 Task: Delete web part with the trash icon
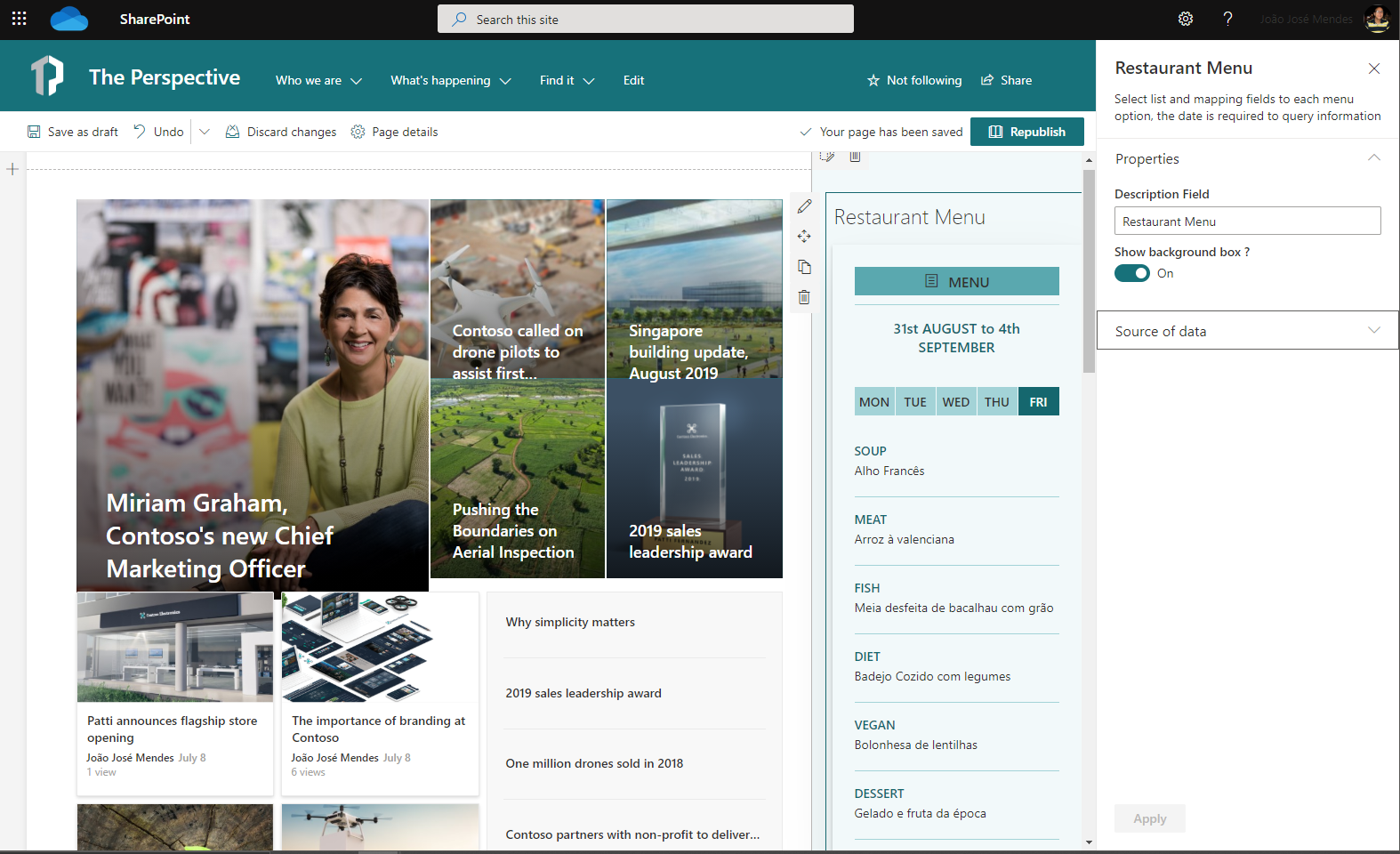(x=804, y=297)
